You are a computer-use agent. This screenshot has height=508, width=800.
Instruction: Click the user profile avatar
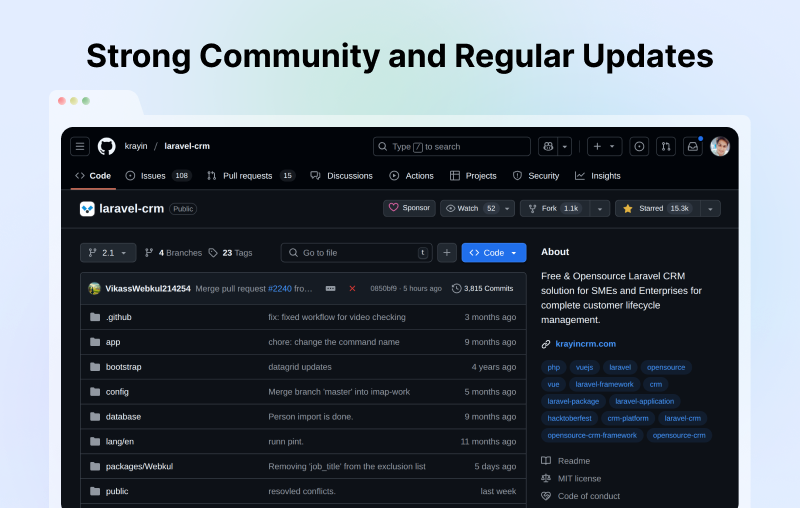[x=720, y=146]
